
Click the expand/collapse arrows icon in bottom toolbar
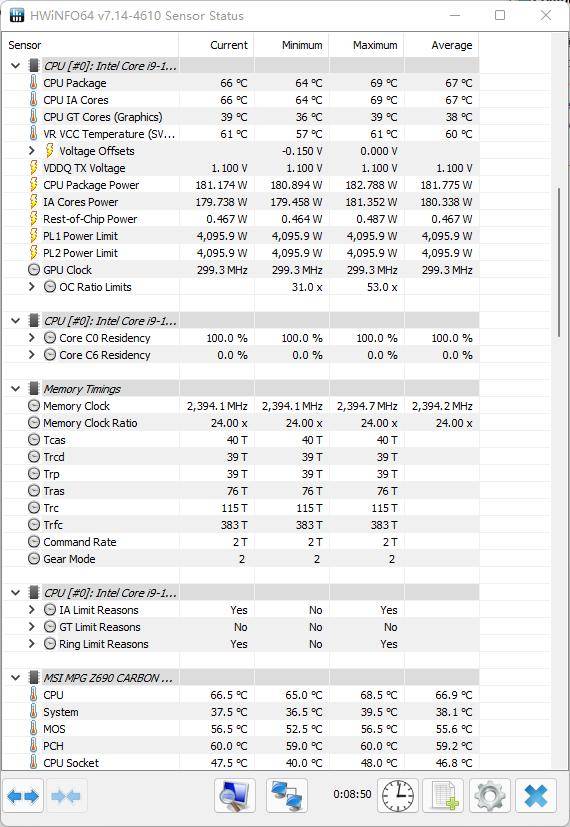(23, 795)
